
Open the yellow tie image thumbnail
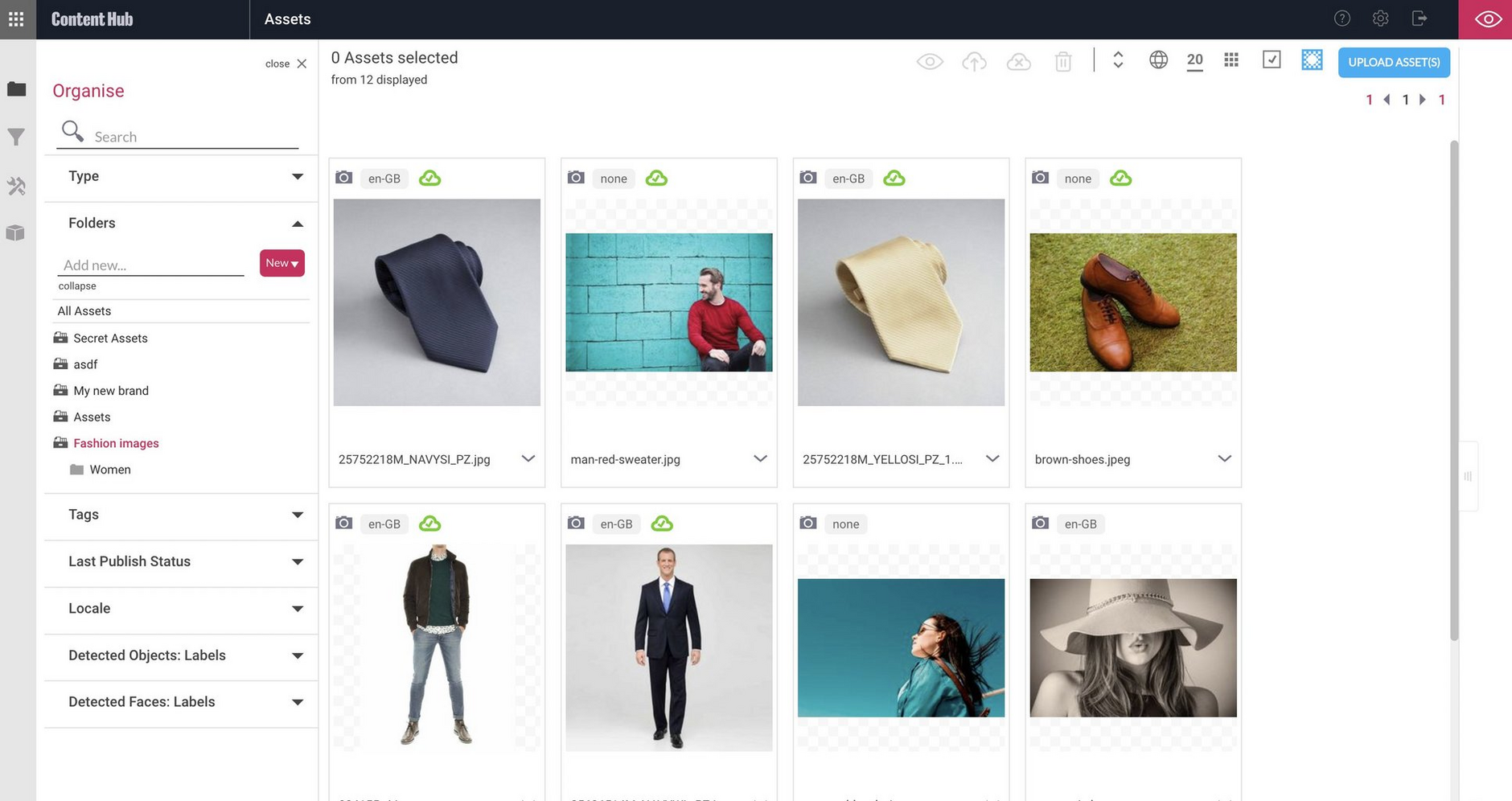[901, 302]
